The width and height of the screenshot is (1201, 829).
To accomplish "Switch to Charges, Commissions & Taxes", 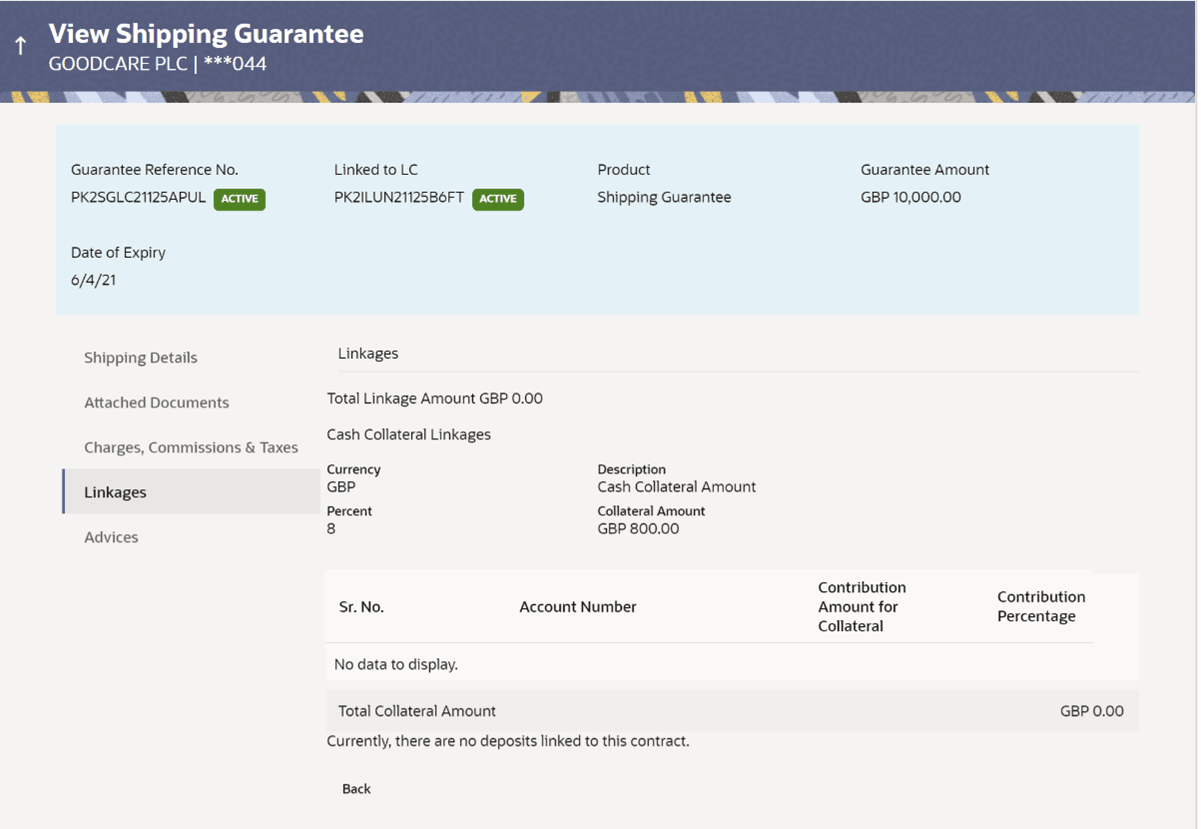I will point(191,447).
